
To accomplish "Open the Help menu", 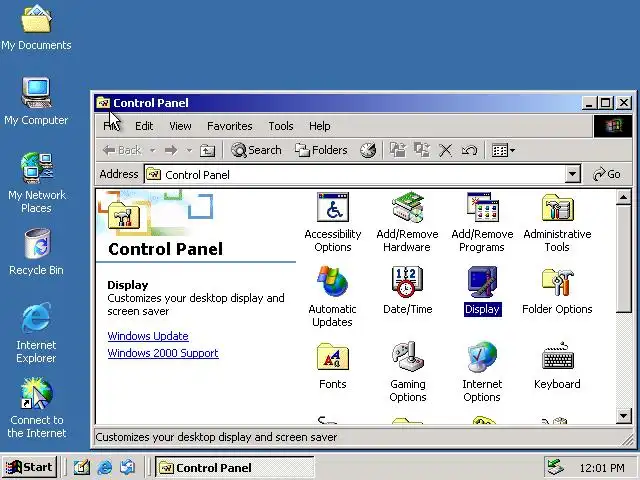I will click(320, 126).
